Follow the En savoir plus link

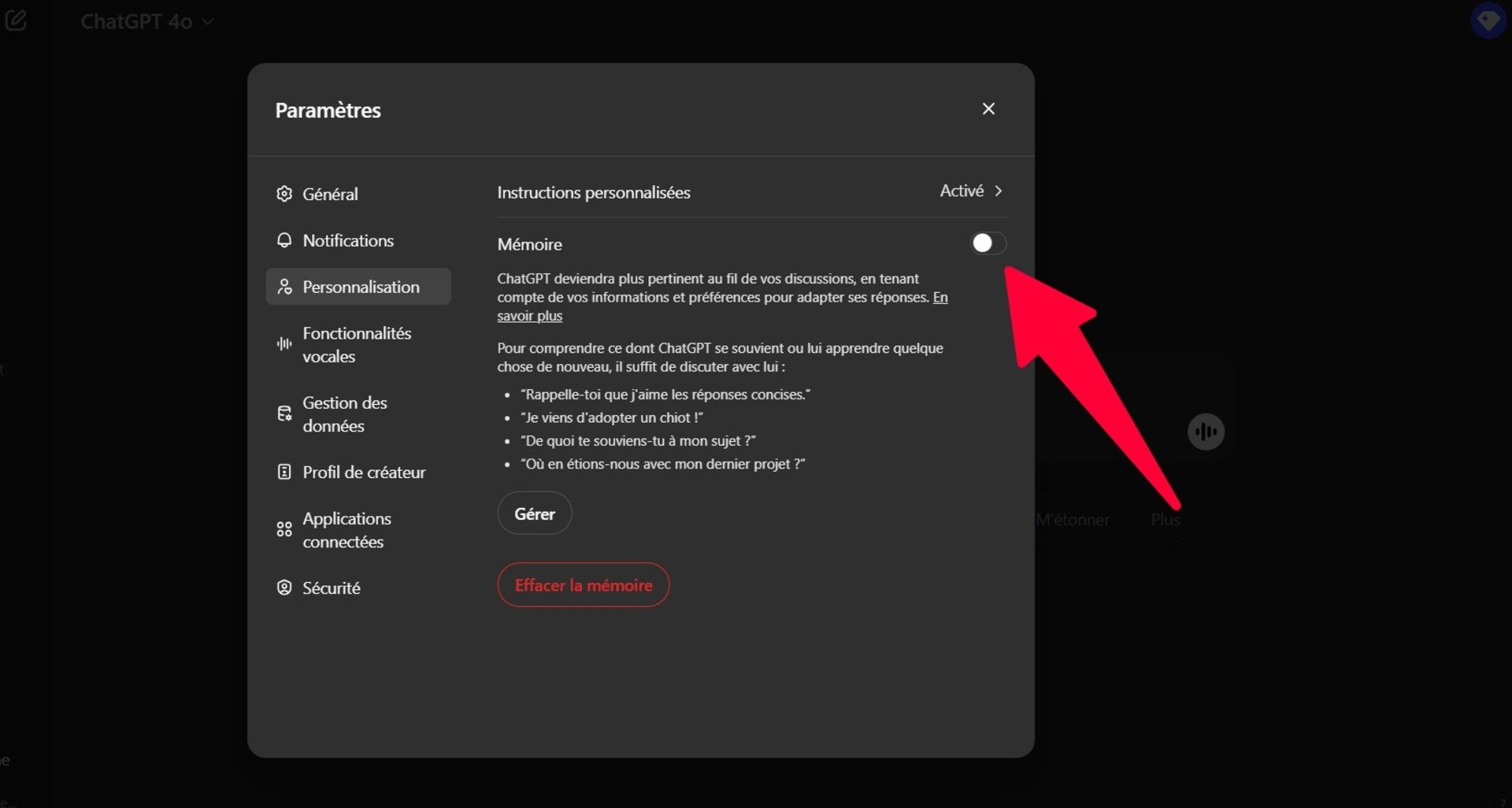(x=529, y=316)
